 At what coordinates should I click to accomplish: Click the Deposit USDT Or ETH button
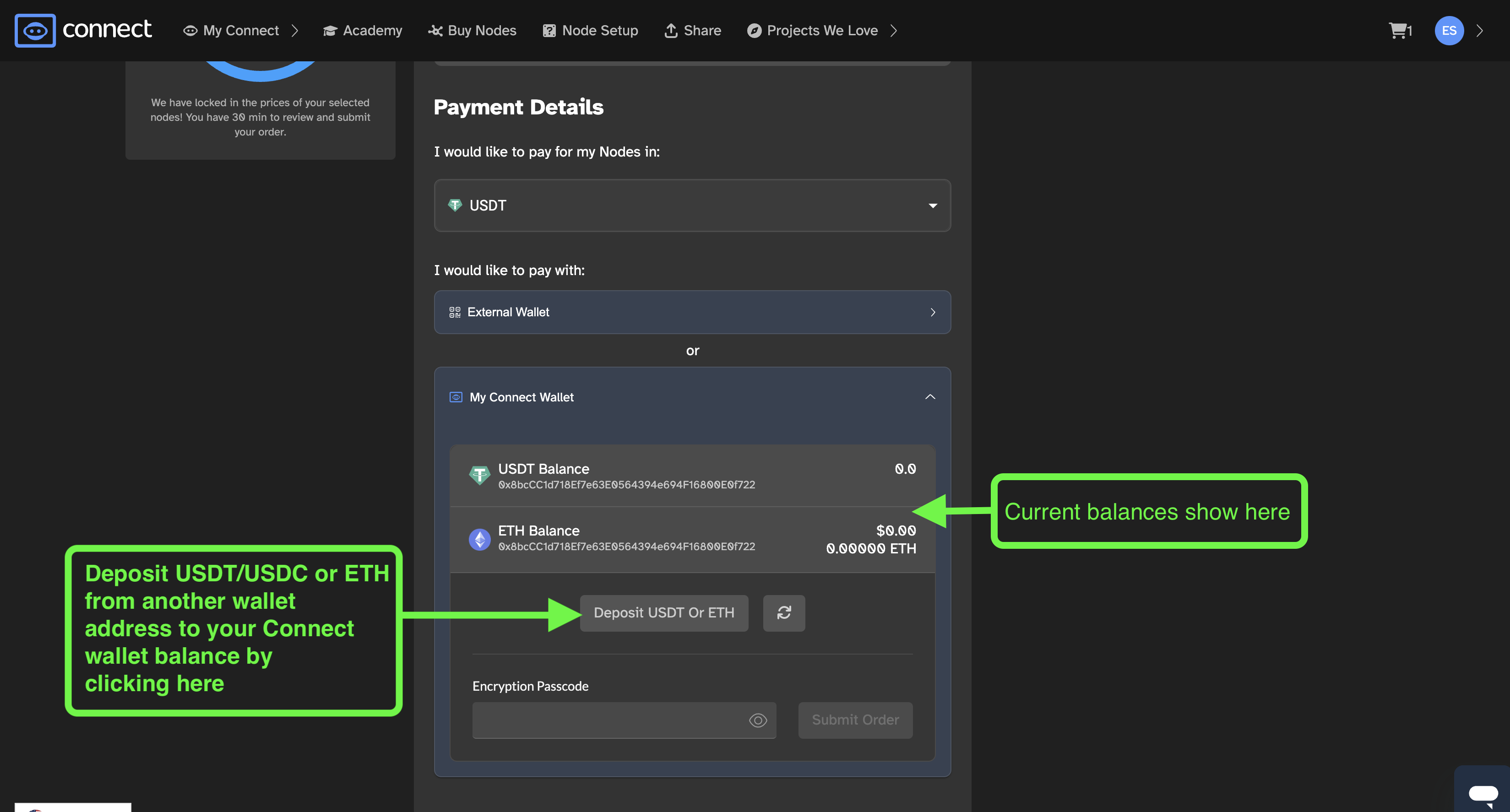663,613
